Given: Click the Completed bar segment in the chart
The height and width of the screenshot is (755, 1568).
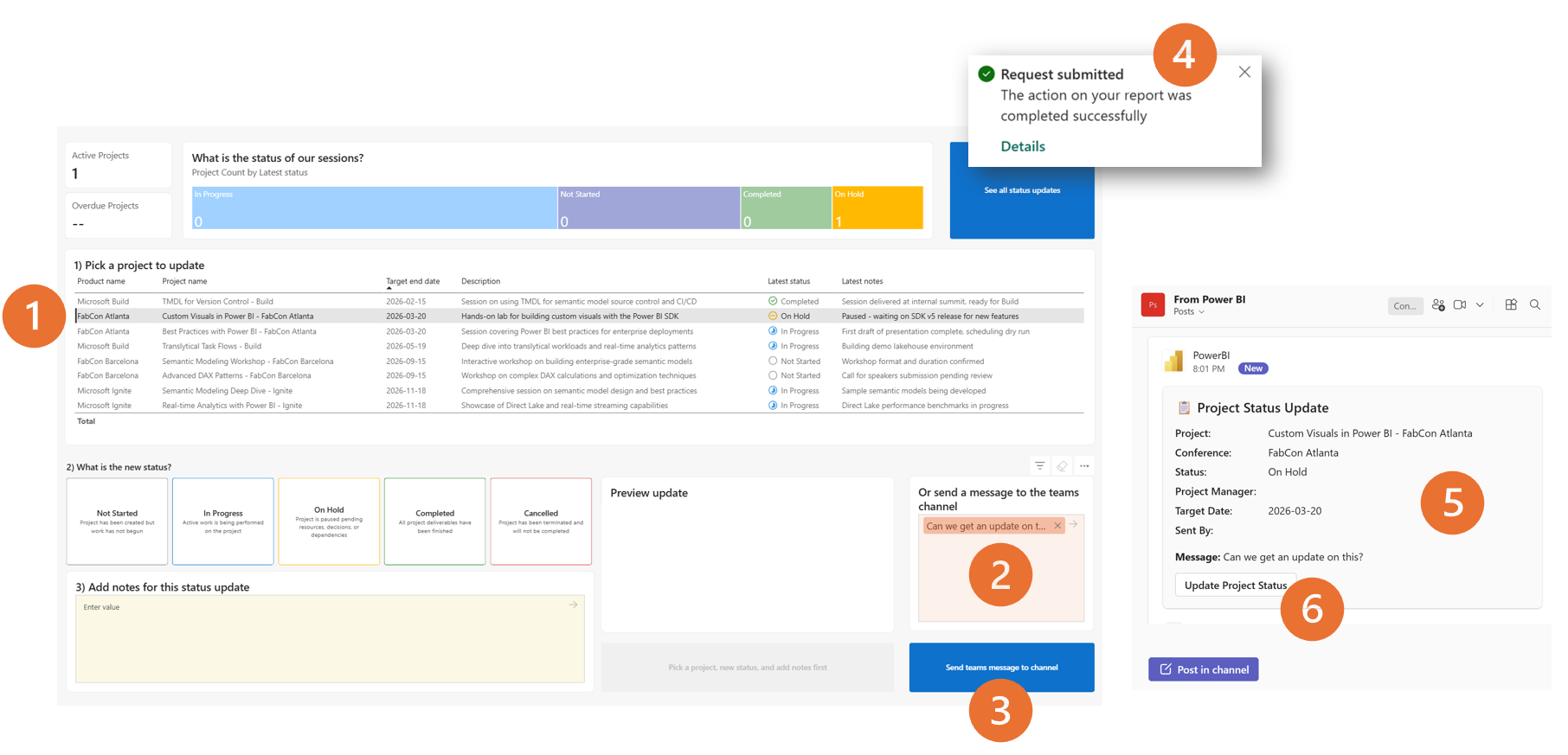Looking at the screenshot, I should pyautogui.click(x=786, y=208).
